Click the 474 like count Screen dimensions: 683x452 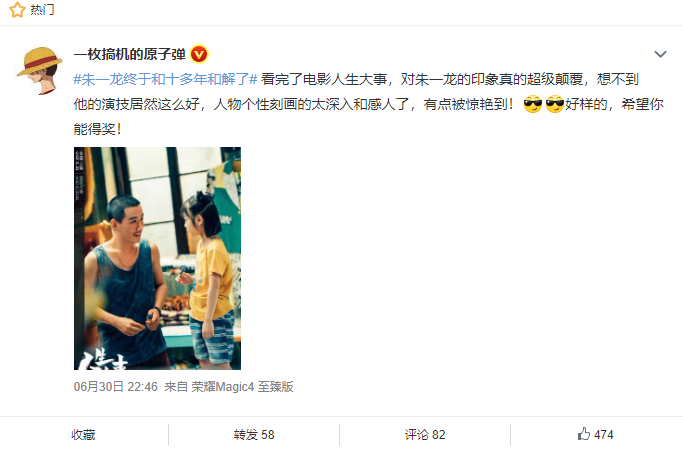coord(603,435)
